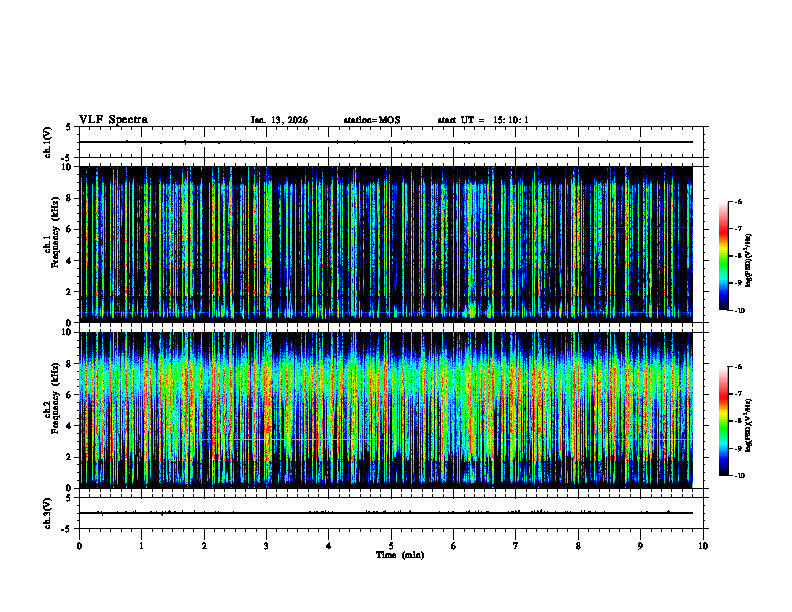Click the ch.3 voltage waveform strip
This screenshot has height=612, width=792.
pos(391,513)
